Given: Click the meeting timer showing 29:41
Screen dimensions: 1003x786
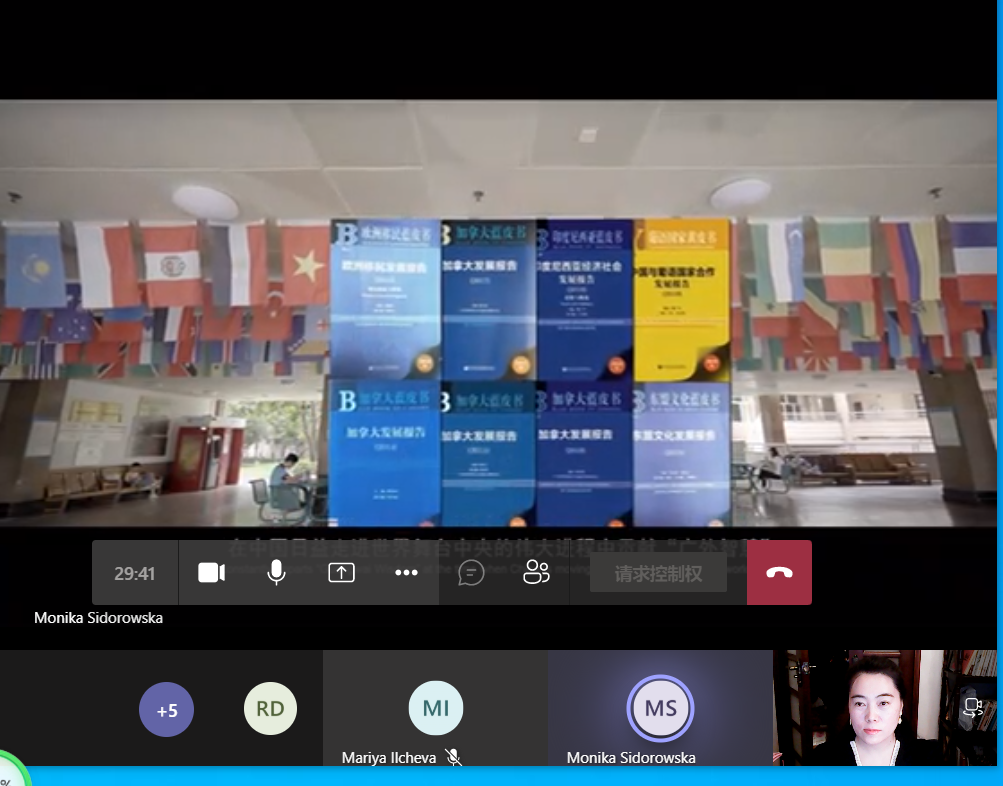Looking at the screenshot, I should [135, 573].
